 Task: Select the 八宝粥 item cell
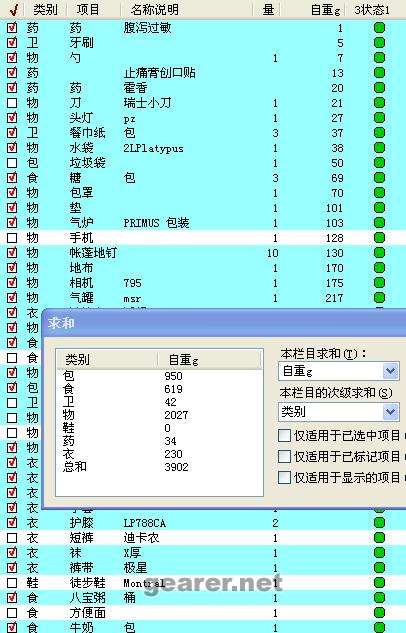tap(87, 598)
